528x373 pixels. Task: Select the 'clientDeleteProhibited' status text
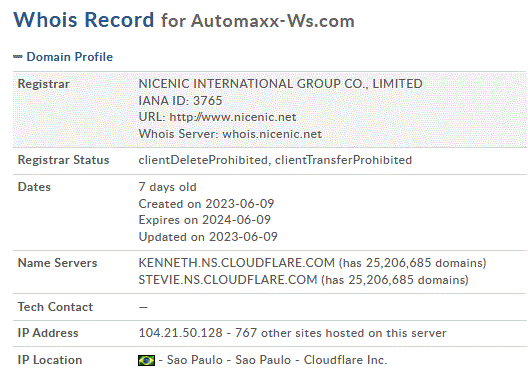203,160
